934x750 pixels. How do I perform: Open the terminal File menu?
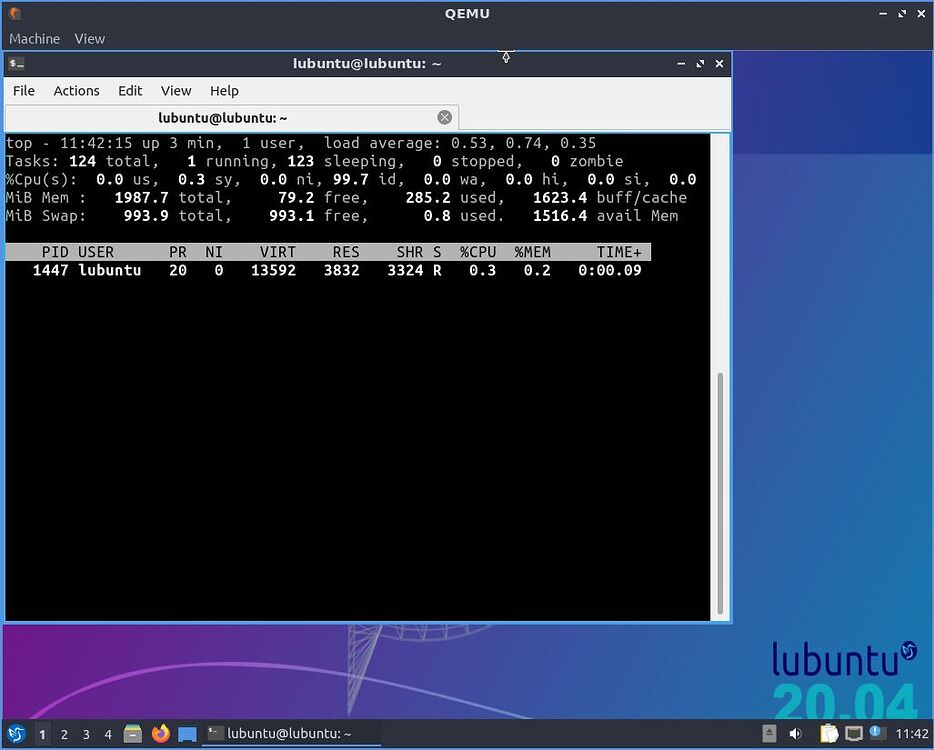24,91
